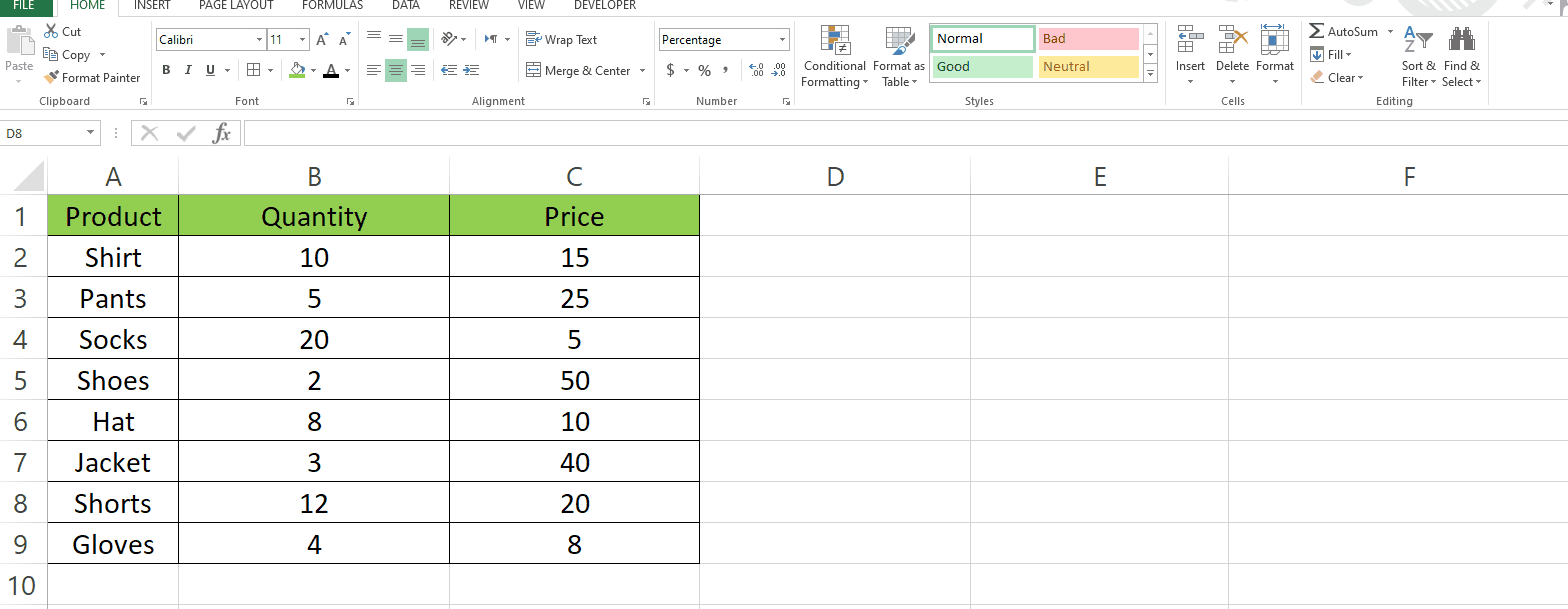1568x609 pixels.
Task: Open the PAGE LAYOUT ribbon tab
Action: coord(236,6)
